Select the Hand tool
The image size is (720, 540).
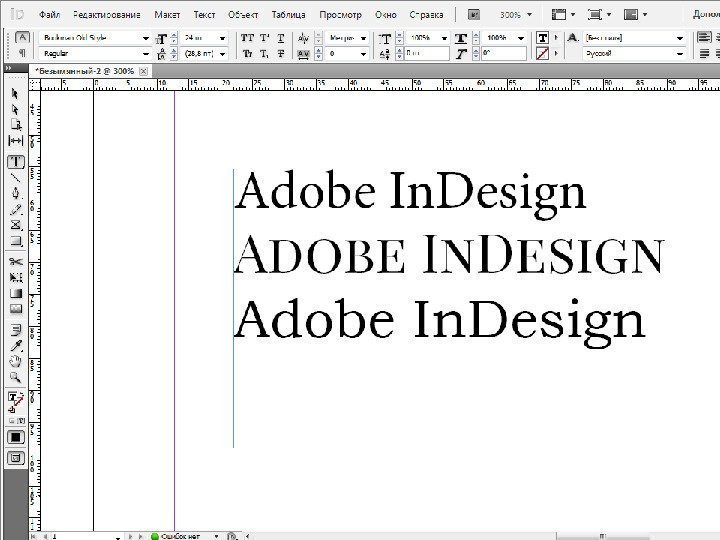15,361
